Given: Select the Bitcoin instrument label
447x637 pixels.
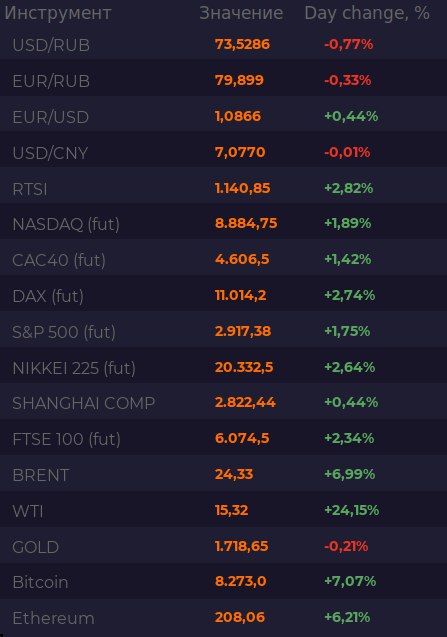Looking at the screenshot, I should pos(40,582).
